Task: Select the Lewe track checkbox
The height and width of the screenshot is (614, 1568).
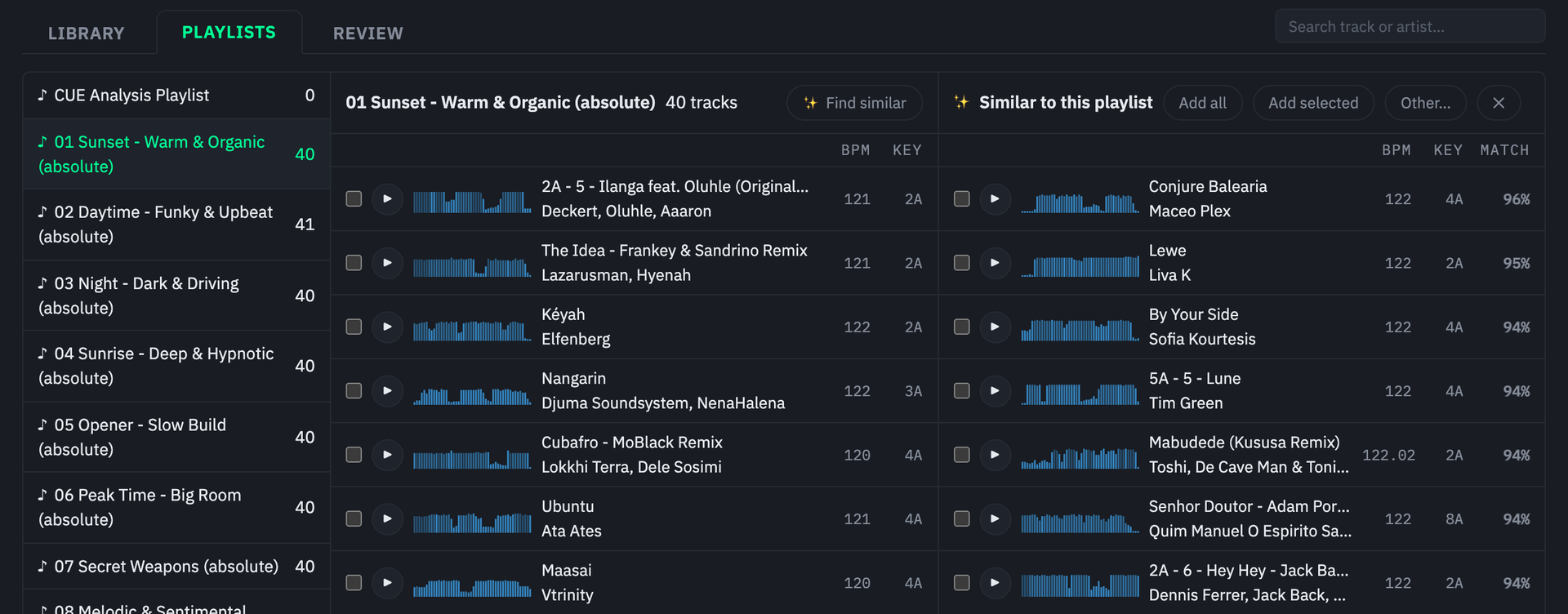Action: click(x=962, y=263)
